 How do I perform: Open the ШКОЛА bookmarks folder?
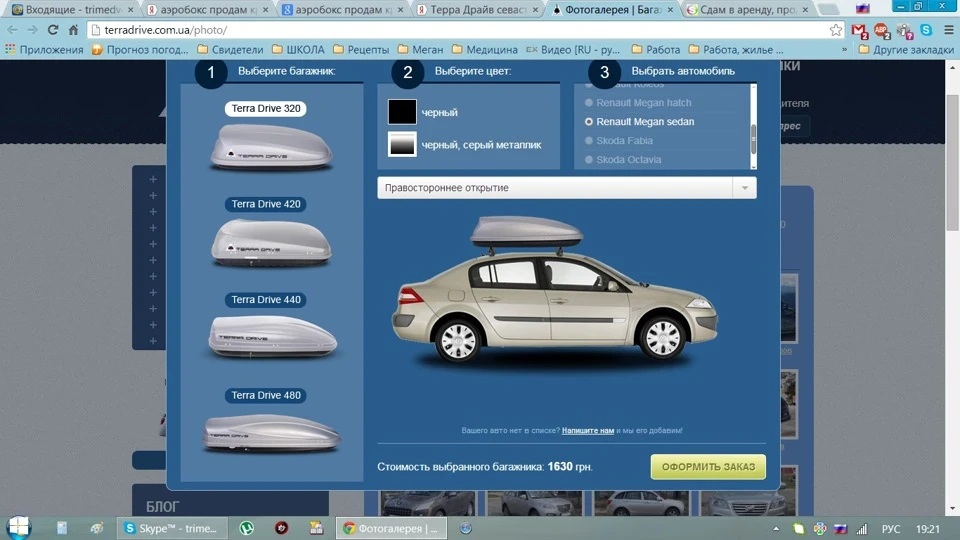[x=298, y=50]
